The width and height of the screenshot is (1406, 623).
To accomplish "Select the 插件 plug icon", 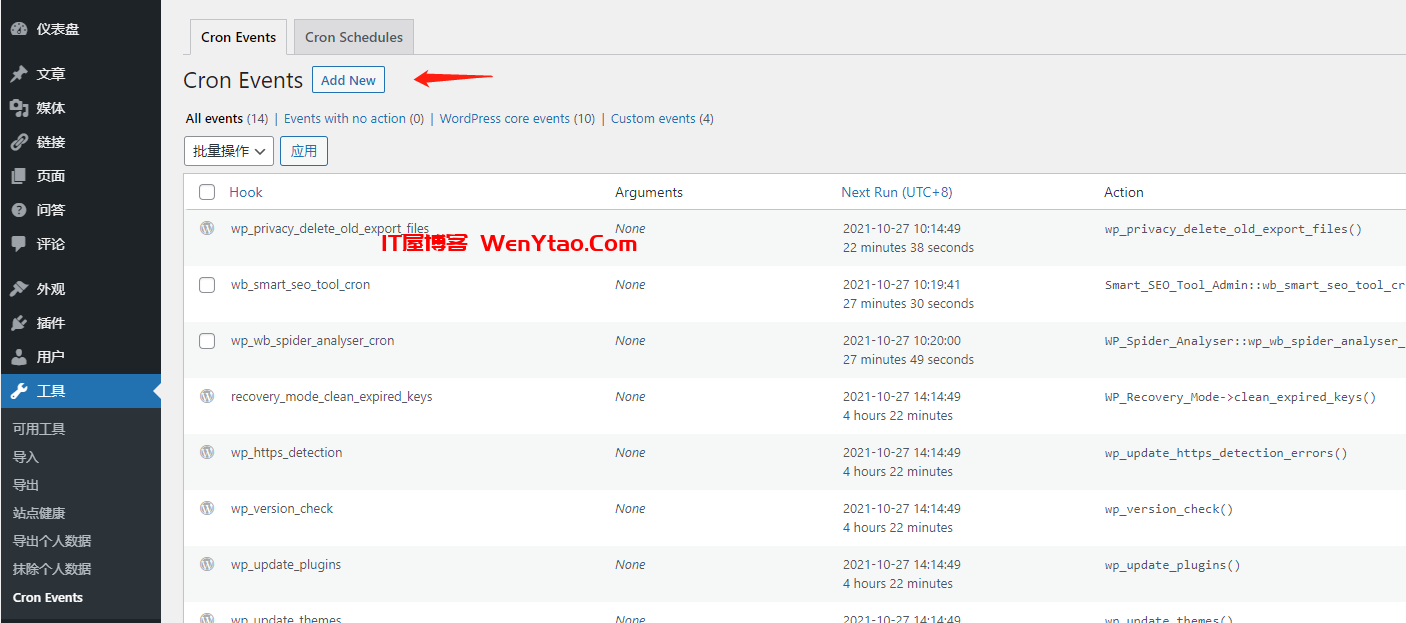I will [19, 323].
